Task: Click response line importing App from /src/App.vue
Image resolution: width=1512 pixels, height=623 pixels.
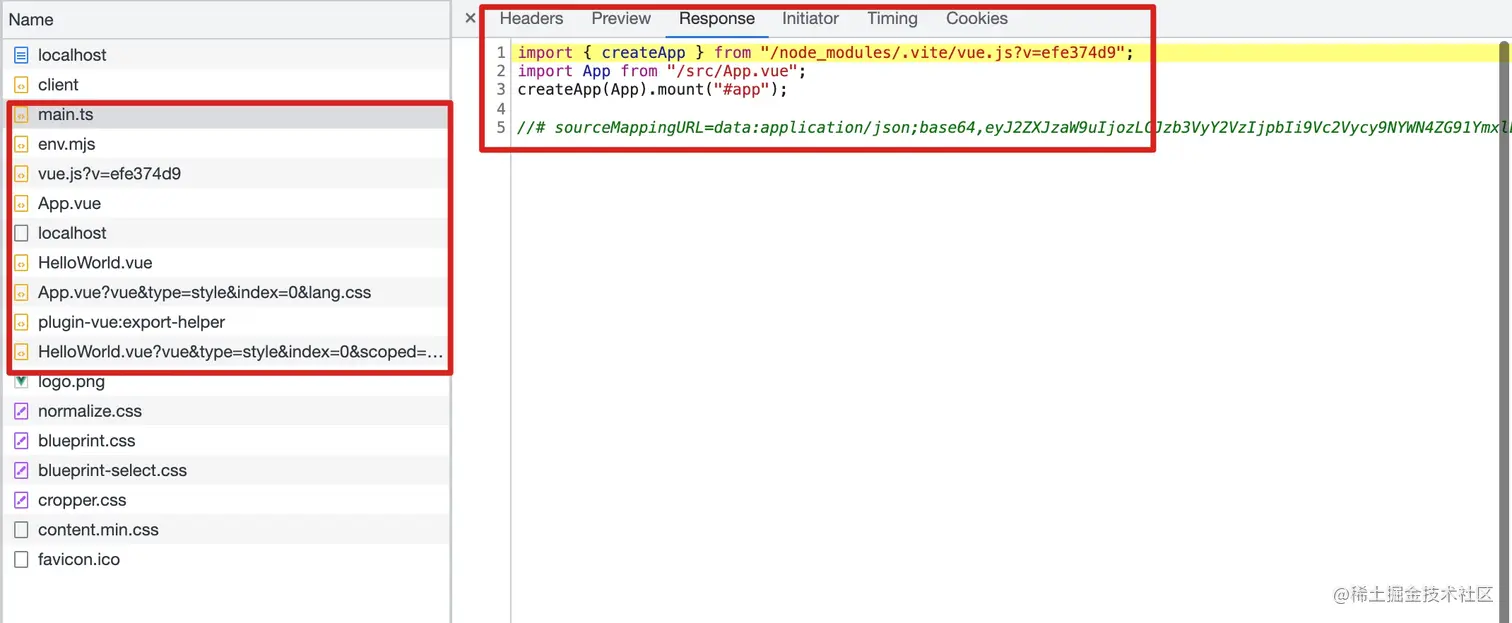Action: pyautogui.click(x=661, y=71)
